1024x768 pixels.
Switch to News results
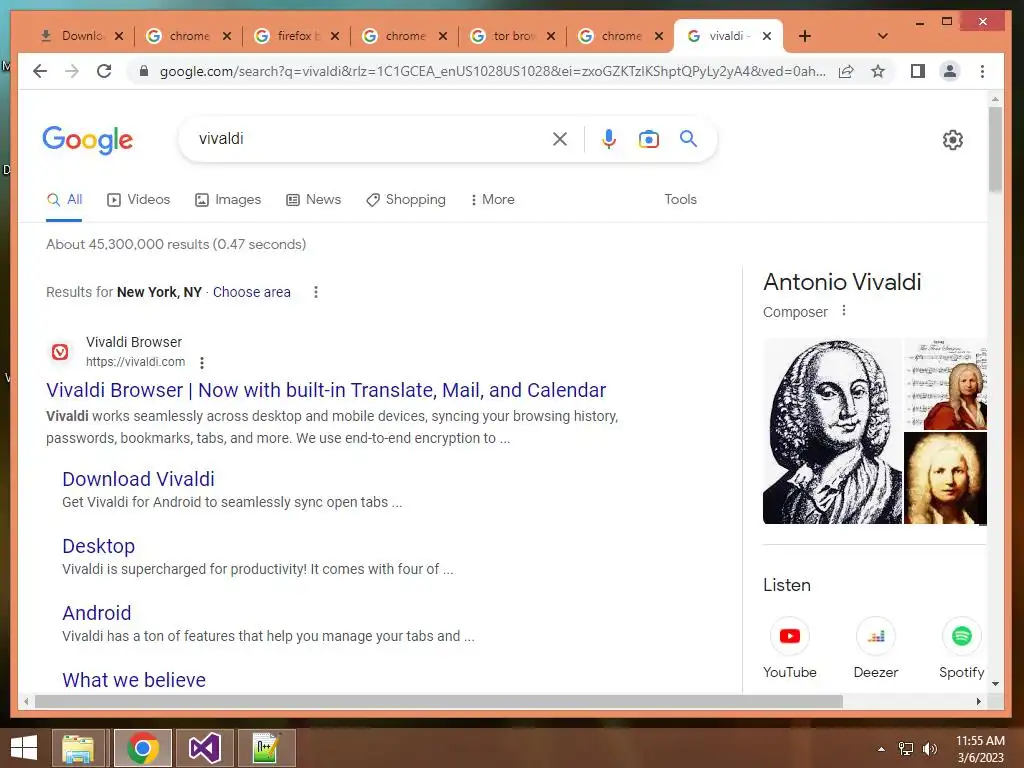coord(313,199)
